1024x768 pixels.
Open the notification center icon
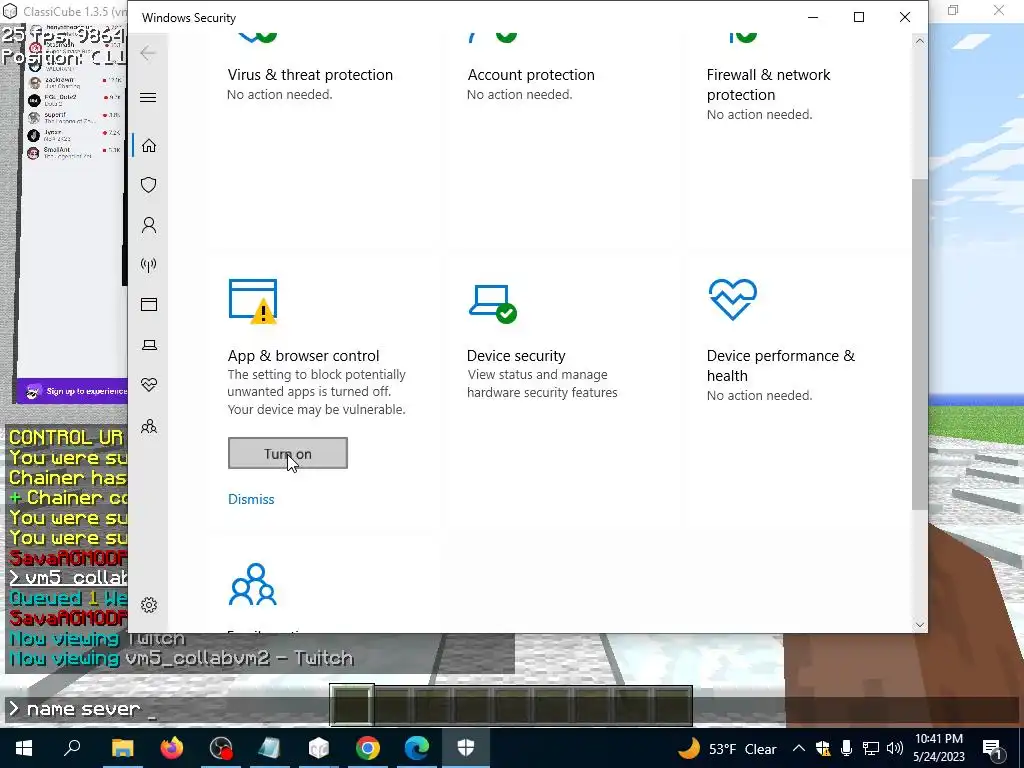tap(993, 748)
